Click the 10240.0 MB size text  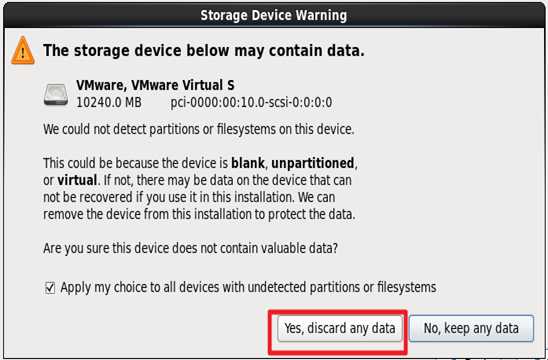coord(109,103)
